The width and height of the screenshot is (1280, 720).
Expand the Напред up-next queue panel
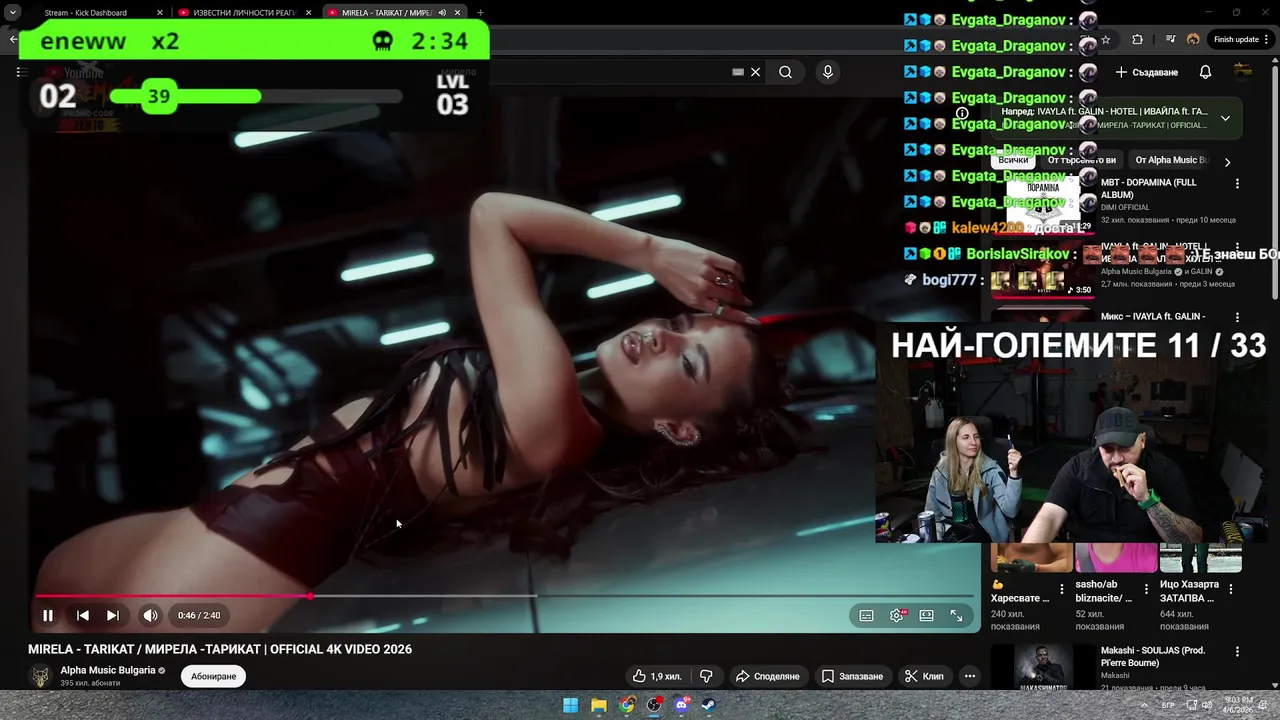(x=1225, y=118)
